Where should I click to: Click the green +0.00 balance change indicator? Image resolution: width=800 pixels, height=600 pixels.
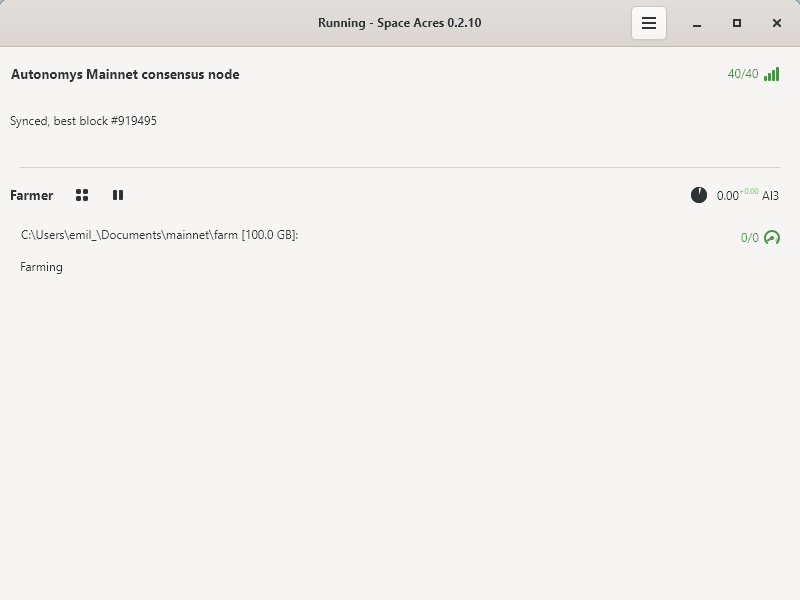click(749, 191)
